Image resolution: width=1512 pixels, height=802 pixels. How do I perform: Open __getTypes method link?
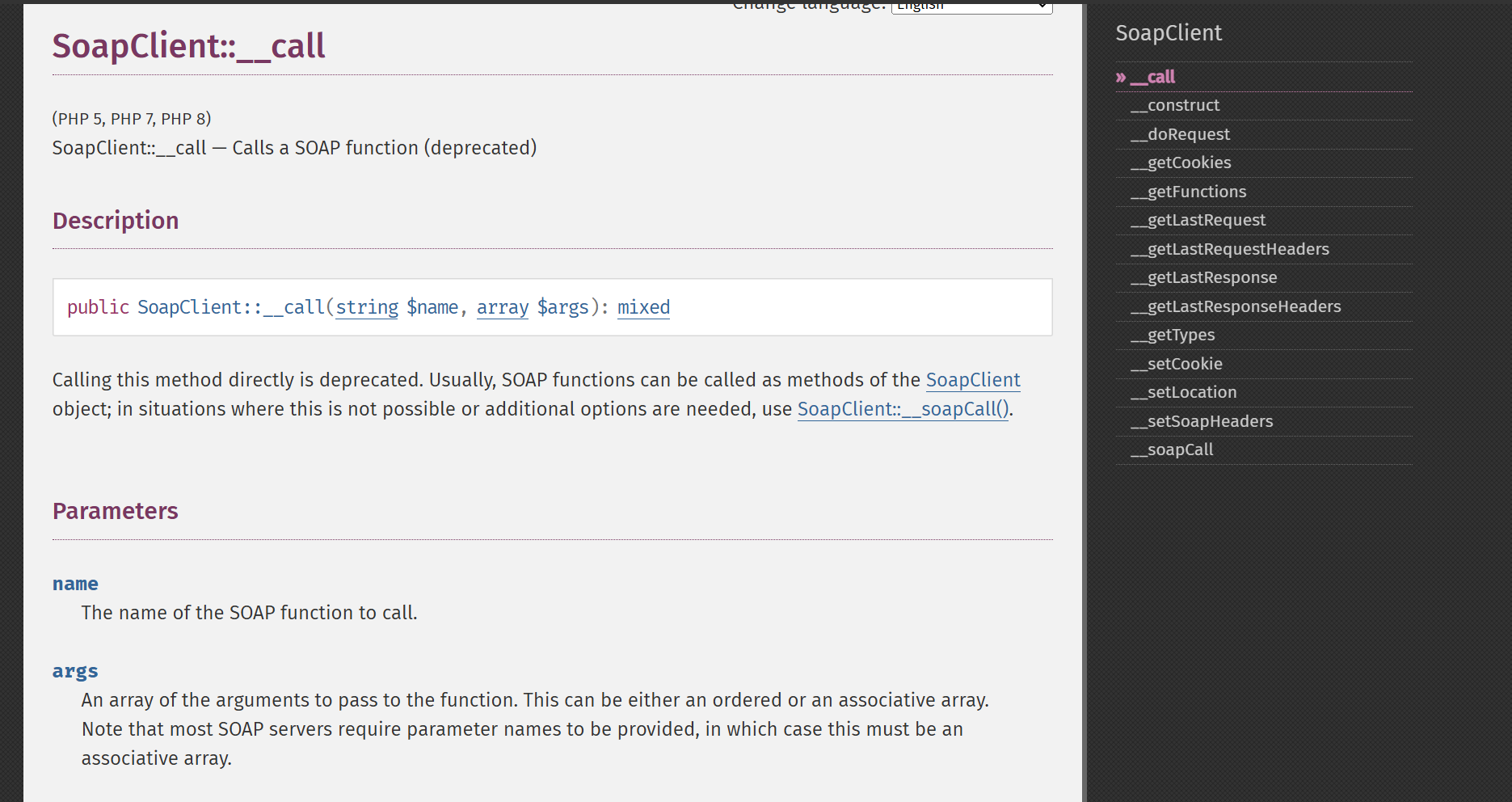tap(1173, 335)
